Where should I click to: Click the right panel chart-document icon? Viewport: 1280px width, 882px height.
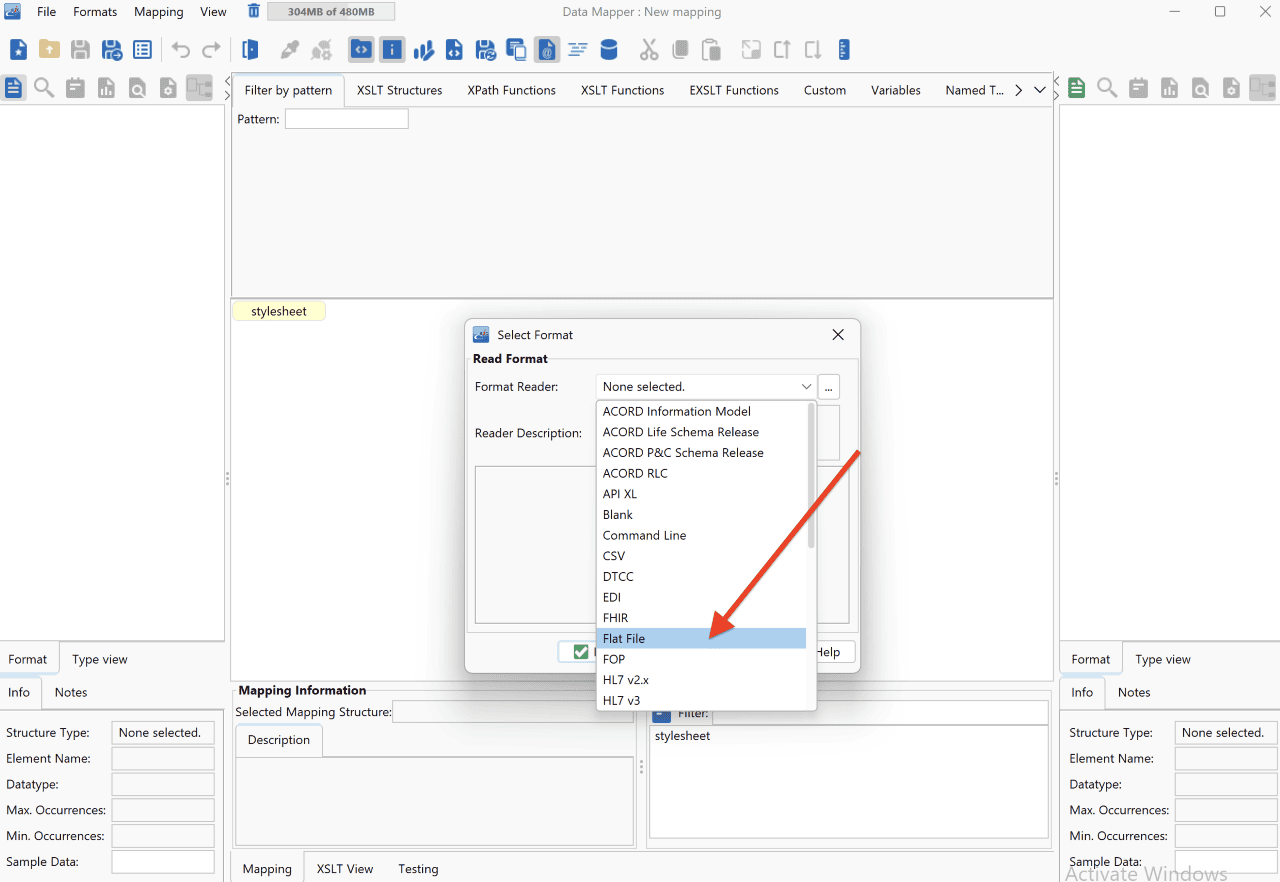(x=1169, y=88)
